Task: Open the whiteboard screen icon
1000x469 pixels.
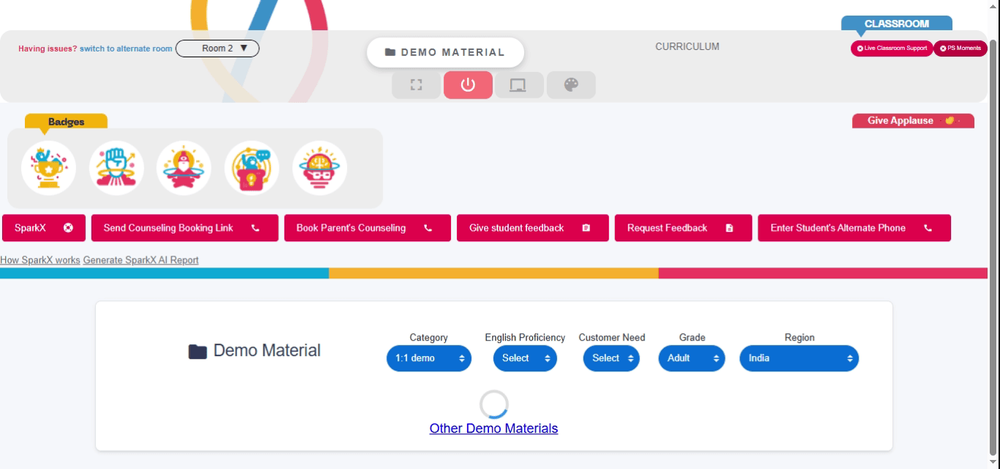Action: click(x=518, y=85)
